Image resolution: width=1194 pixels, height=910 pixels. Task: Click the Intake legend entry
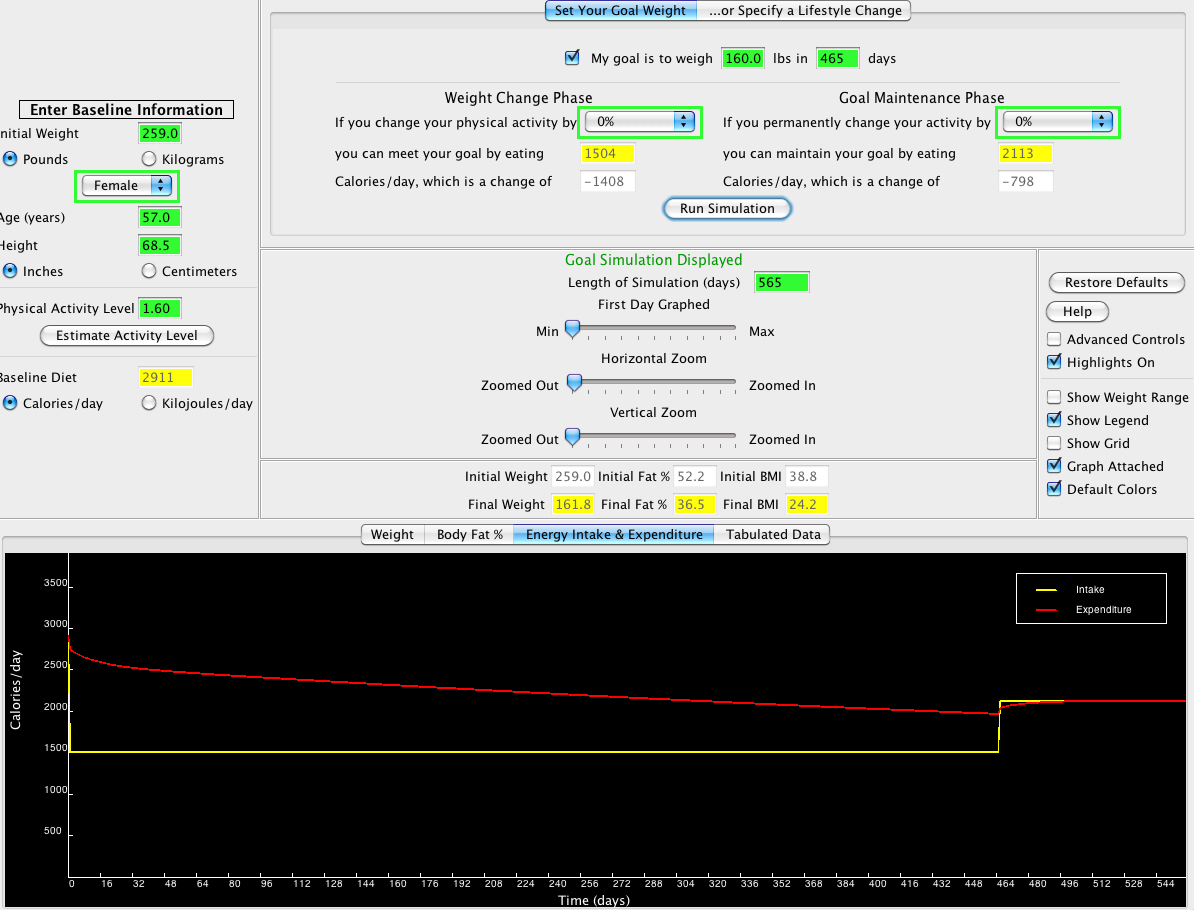pyautogui.click(x=1071, y=589)
